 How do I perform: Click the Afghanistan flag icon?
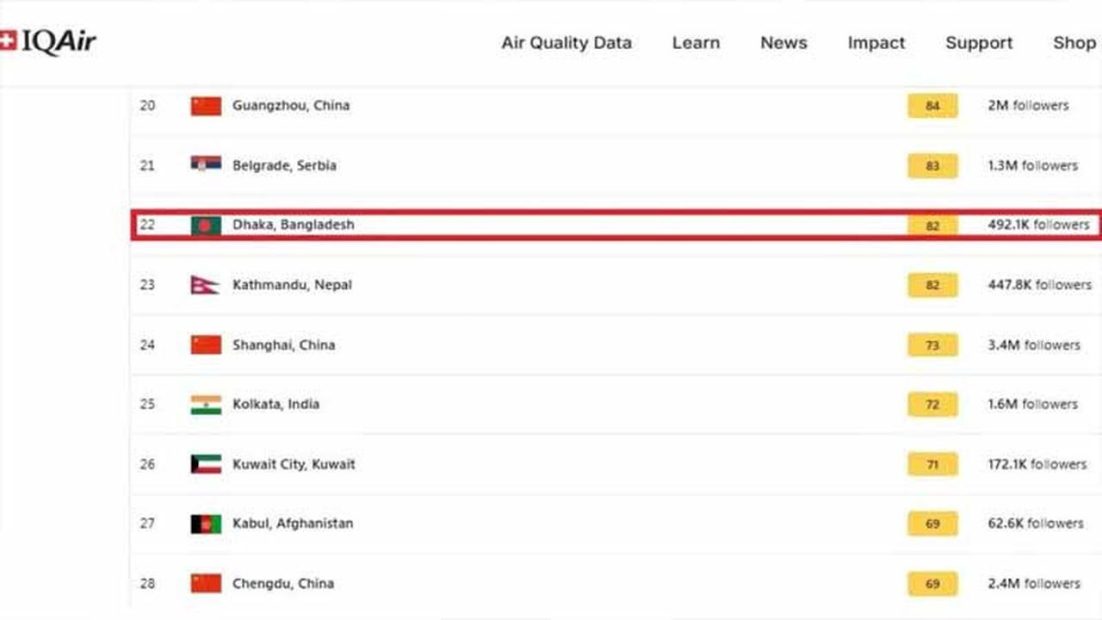click(206, 524)
